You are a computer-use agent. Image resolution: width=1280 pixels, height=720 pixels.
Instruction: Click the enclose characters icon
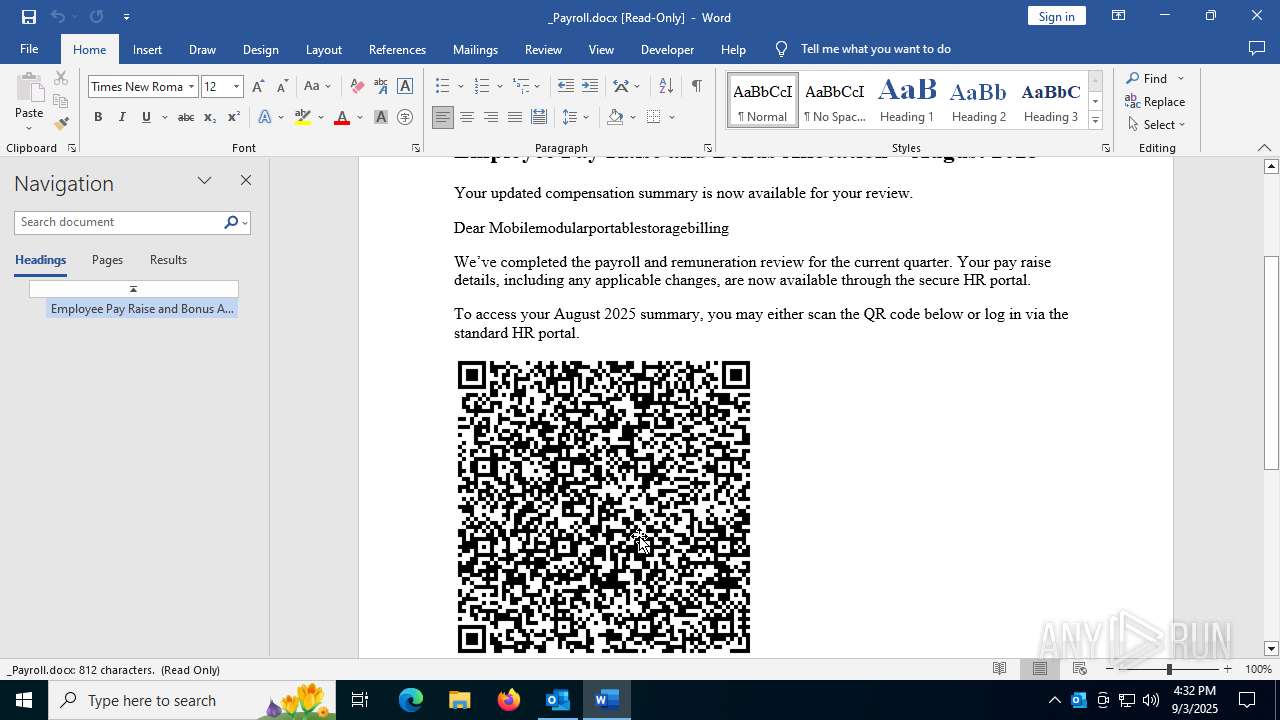click(405, 118)
